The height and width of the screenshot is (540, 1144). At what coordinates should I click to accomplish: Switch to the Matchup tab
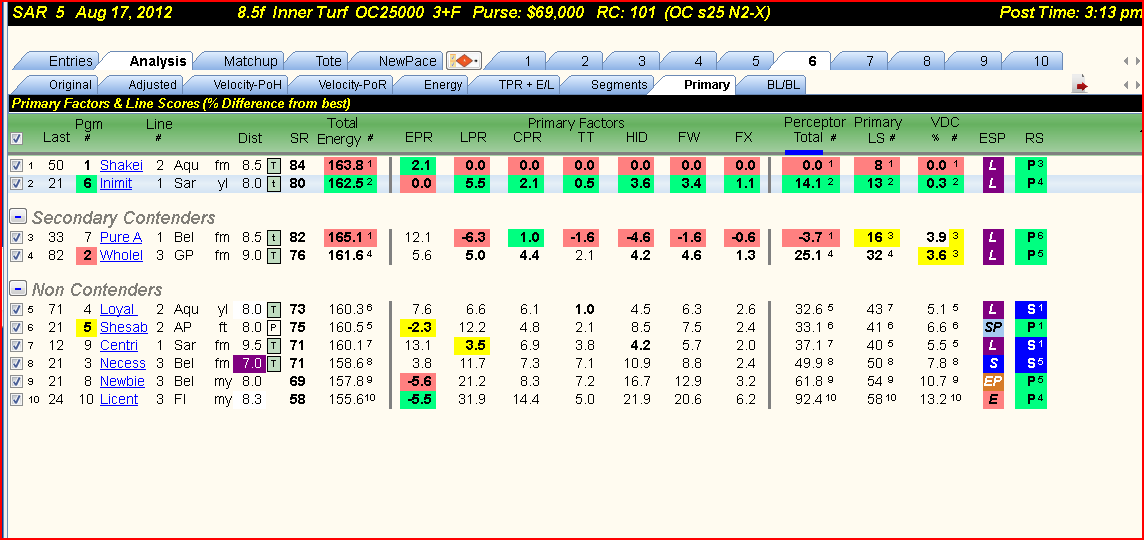click(x=250, y=61)
